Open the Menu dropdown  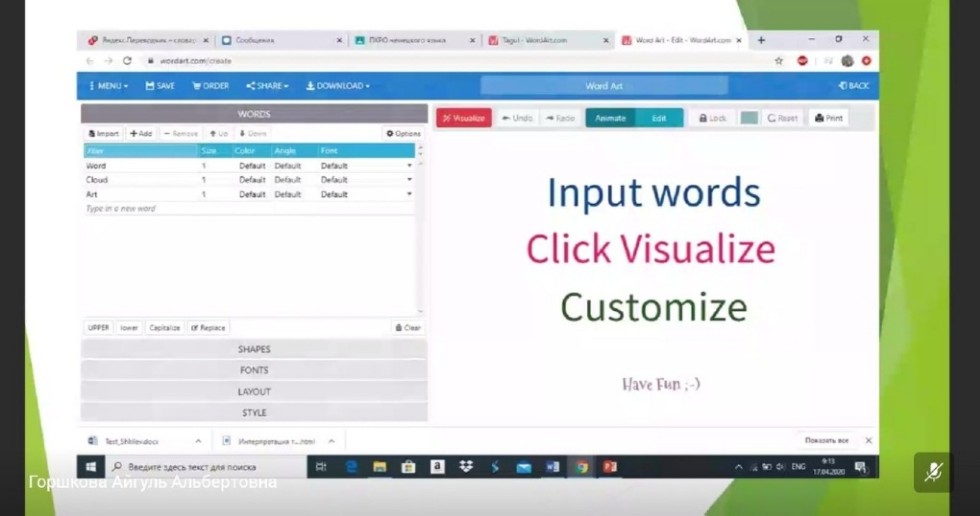[109, 86]
